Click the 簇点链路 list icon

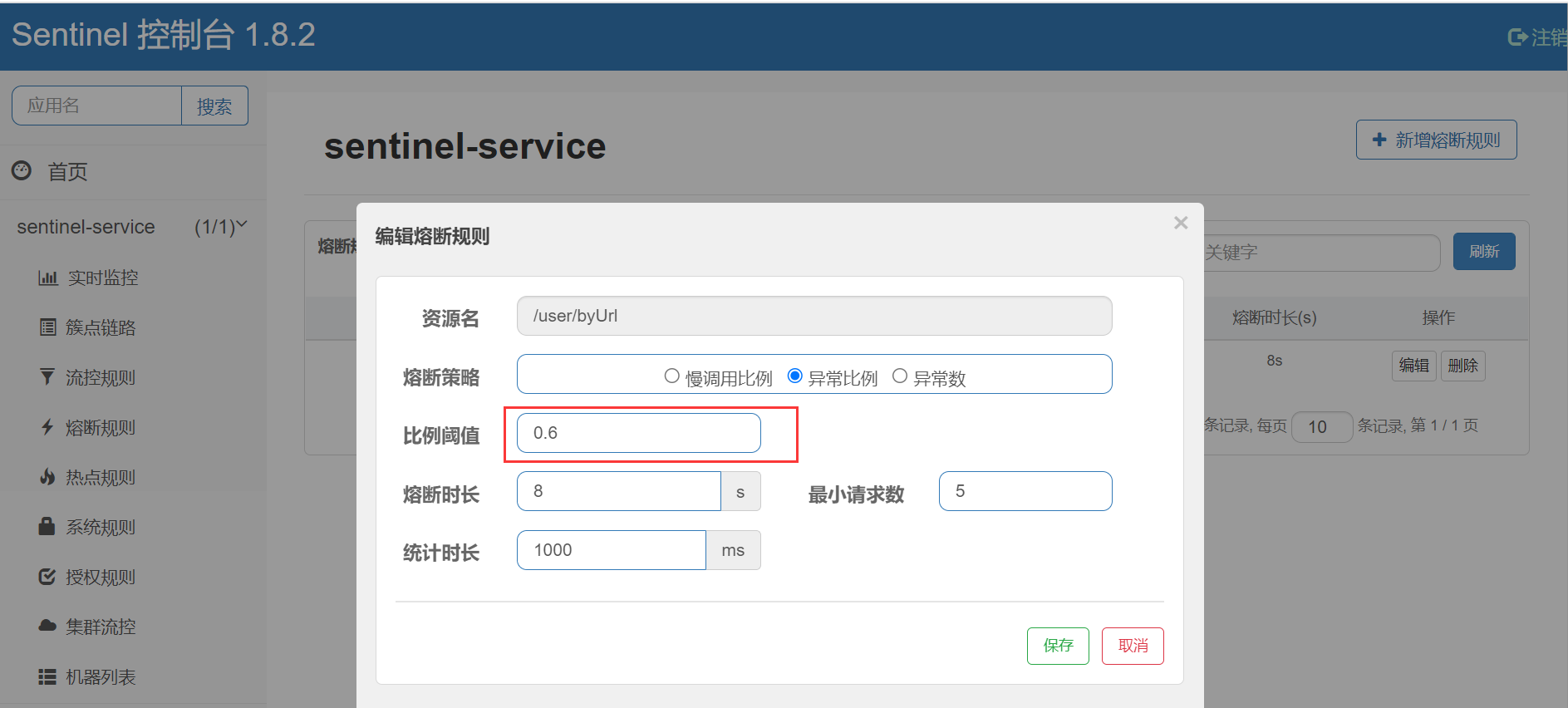pyautogui.click(x=48, y=327)
